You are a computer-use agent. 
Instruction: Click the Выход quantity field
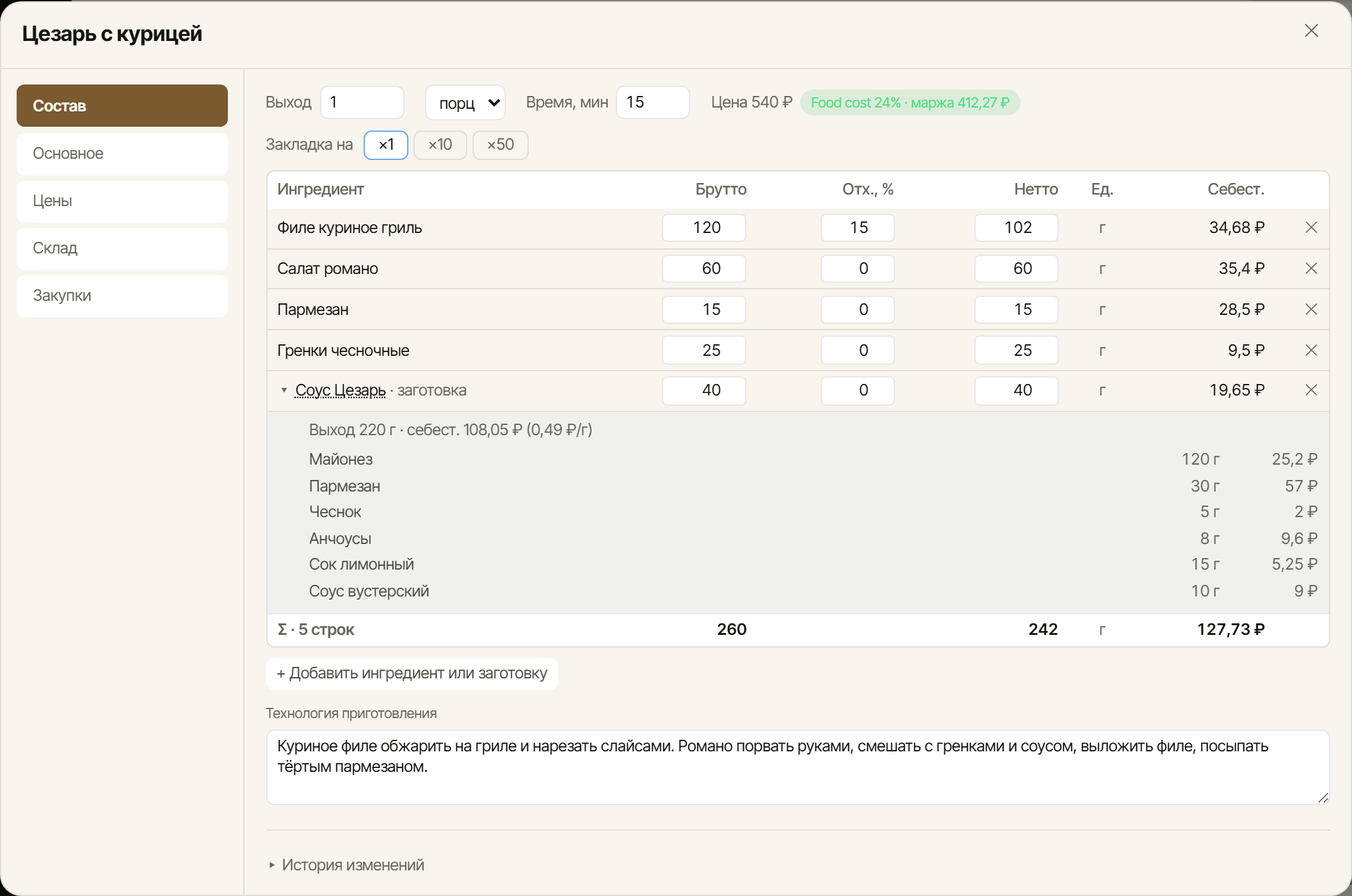pos(362,102)
